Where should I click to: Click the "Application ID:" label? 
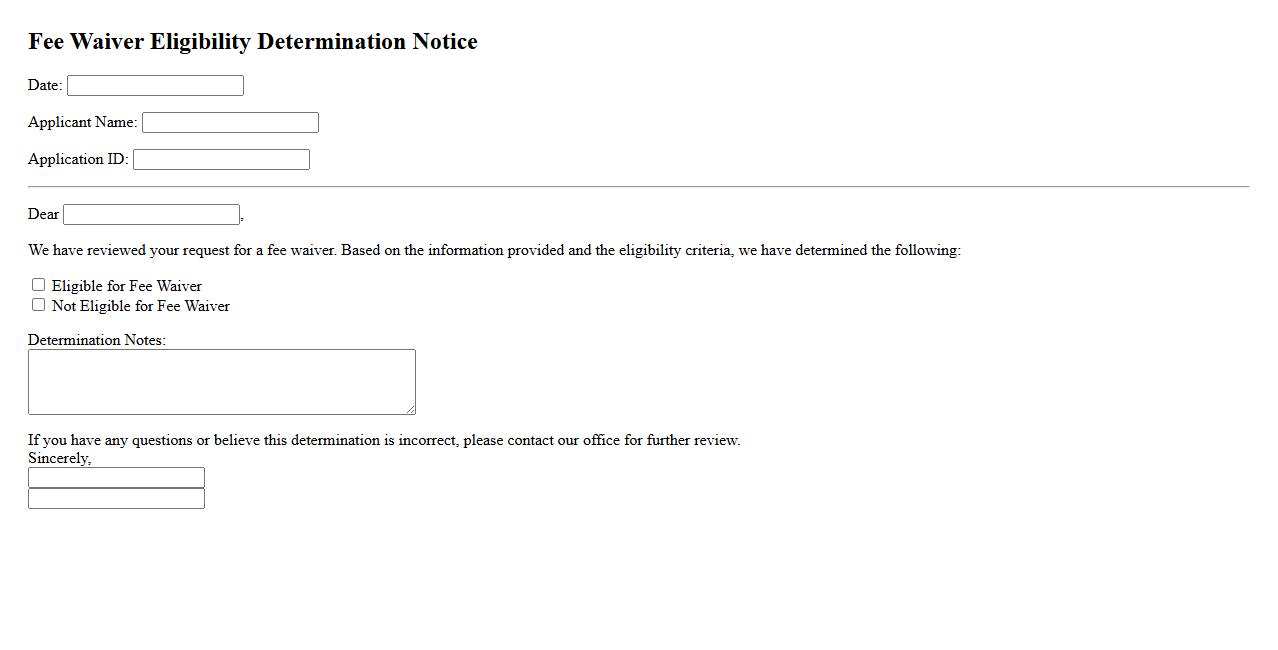coord(78,159)
